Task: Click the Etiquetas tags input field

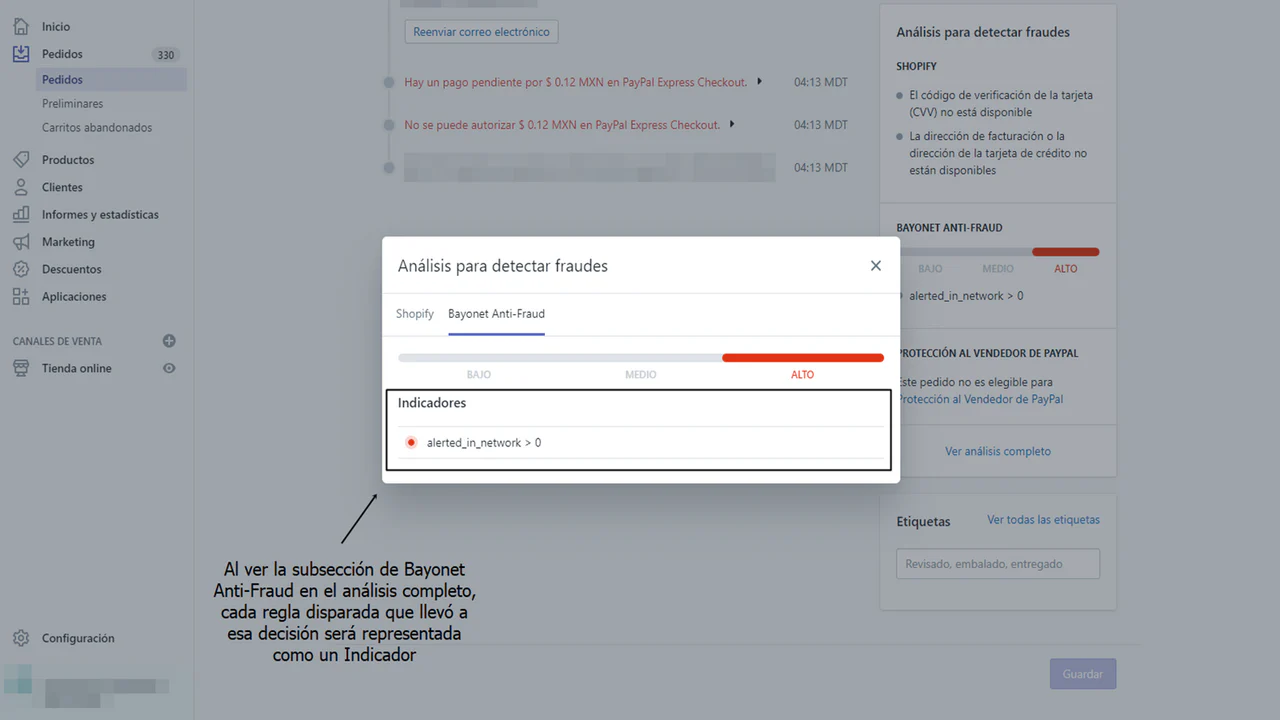Action: point(998,564)
